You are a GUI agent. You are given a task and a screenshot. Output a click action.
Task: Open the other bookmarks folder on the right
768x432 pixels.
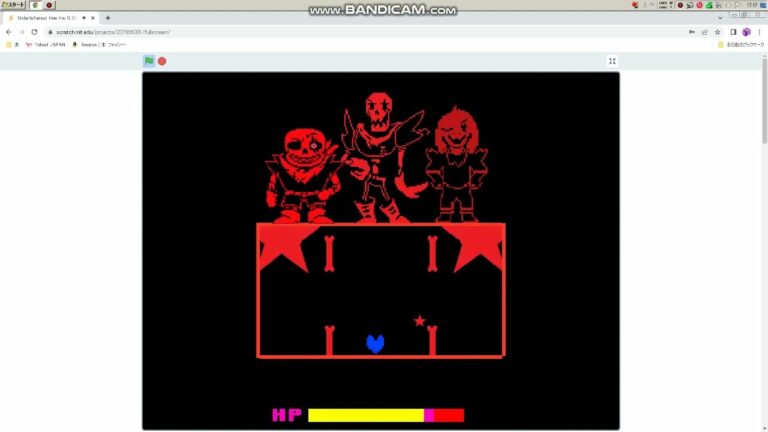pos(741,45)
